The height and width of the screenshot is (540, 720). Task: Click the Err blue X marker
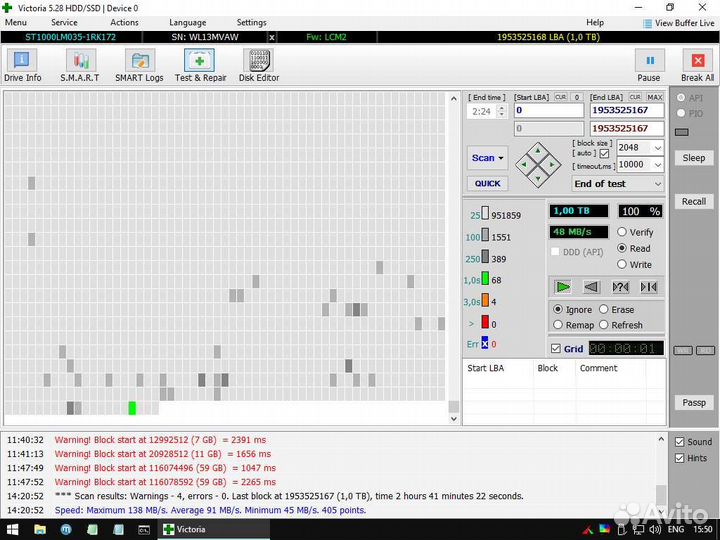[485, 343]
